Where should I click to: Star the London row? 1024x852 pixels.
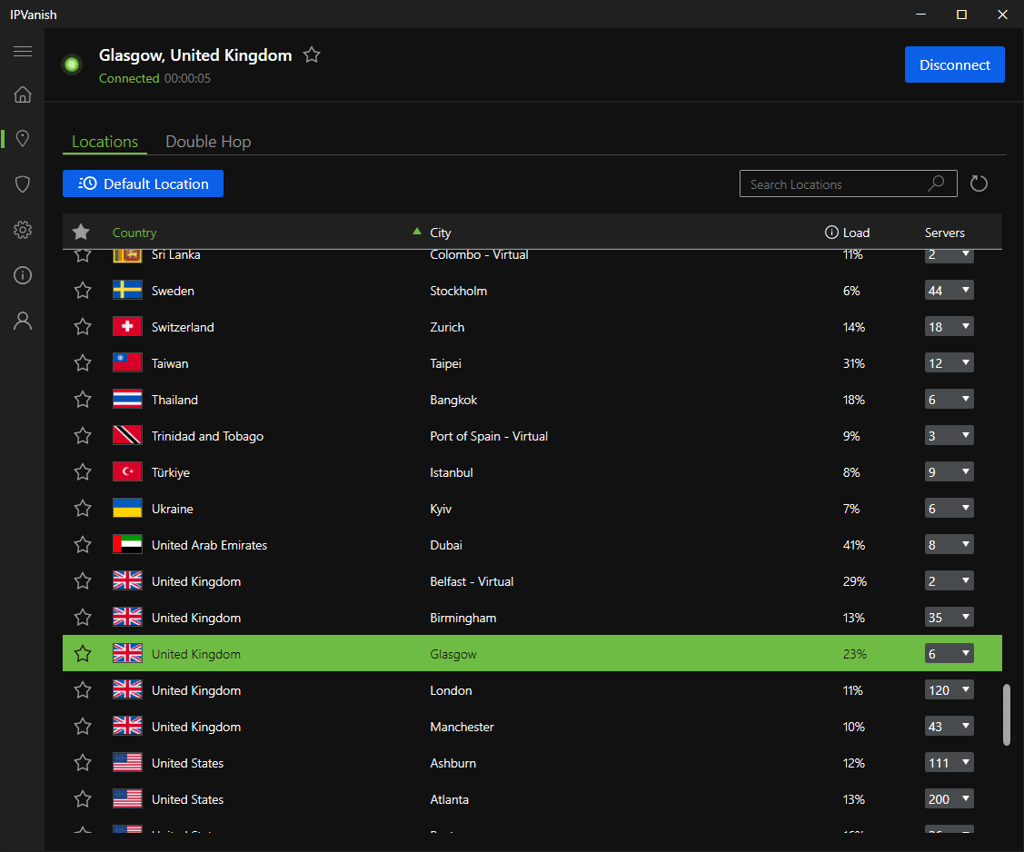pos(82,690)
